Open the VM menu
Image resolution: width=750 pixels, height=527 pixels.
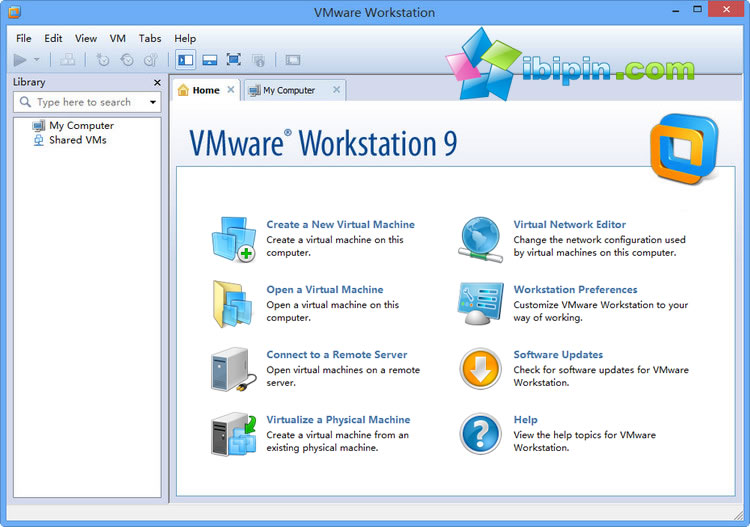(x=117, y=38)
